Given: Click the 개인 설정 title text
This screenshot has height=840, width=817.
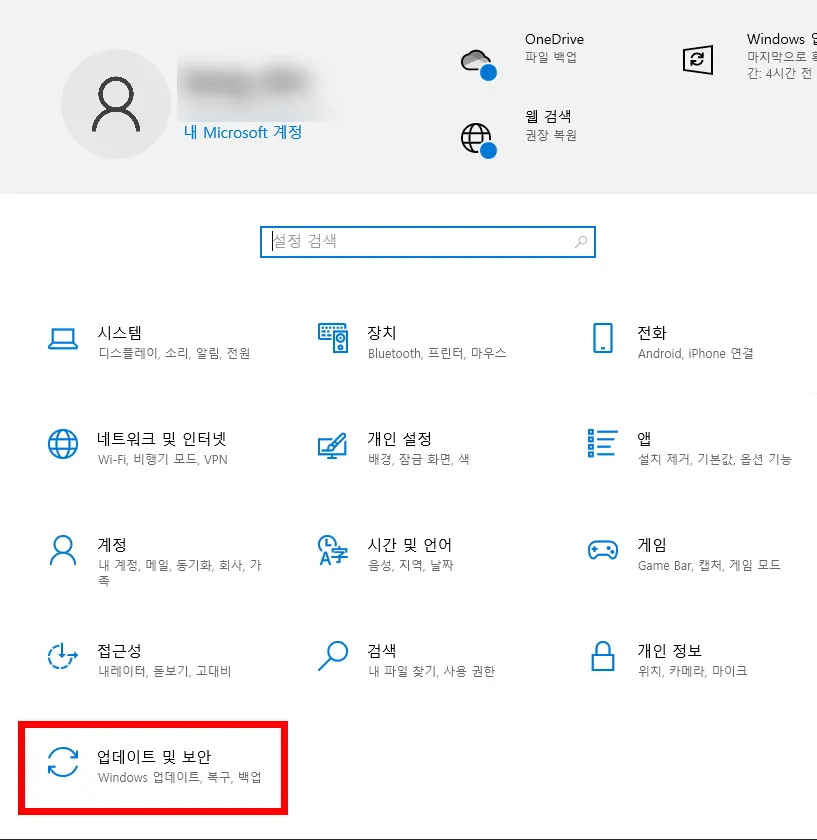Looking at the screenshot, I should coord(400,439).
